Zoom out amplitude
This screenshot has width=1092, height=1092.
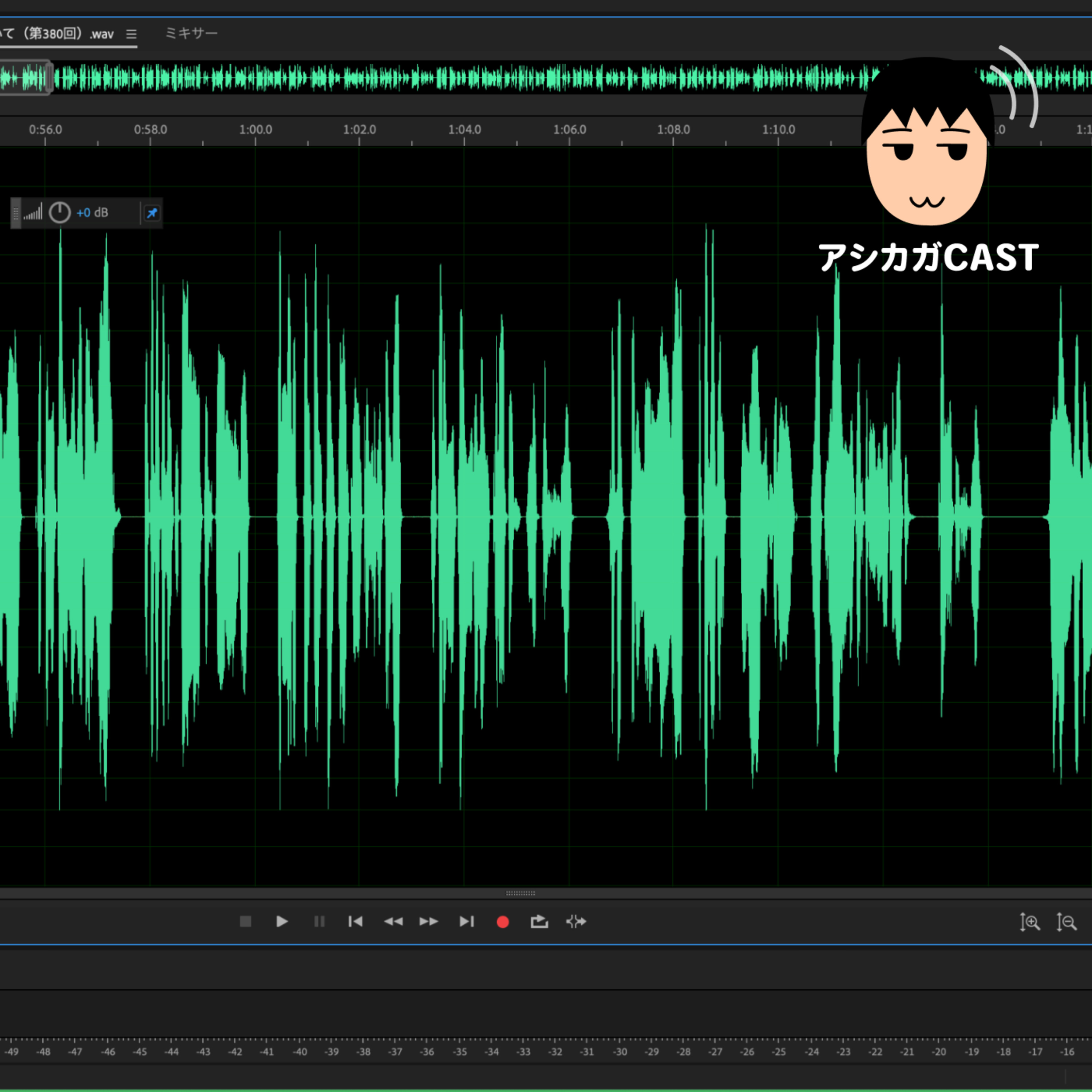pyautogui.click(x=1066, y=922)
